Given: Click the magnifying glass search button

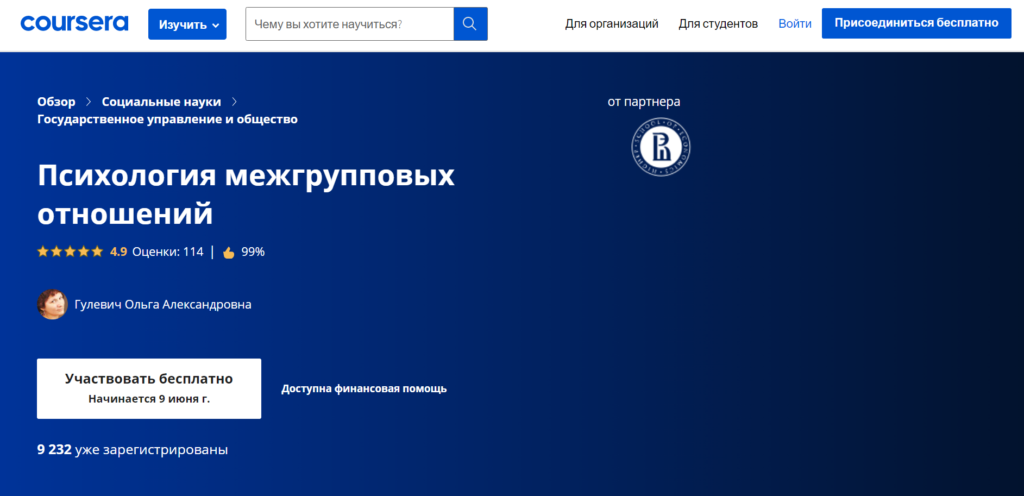Looking at the screenshot, I should 470,24.
